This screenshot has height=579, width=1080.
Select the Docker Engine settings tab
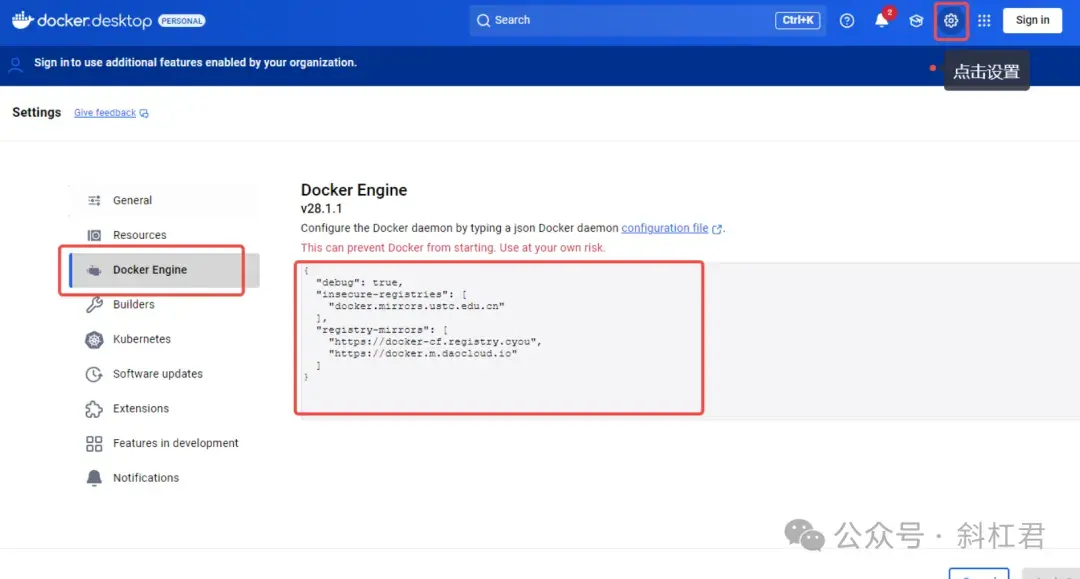coord(150,270)
